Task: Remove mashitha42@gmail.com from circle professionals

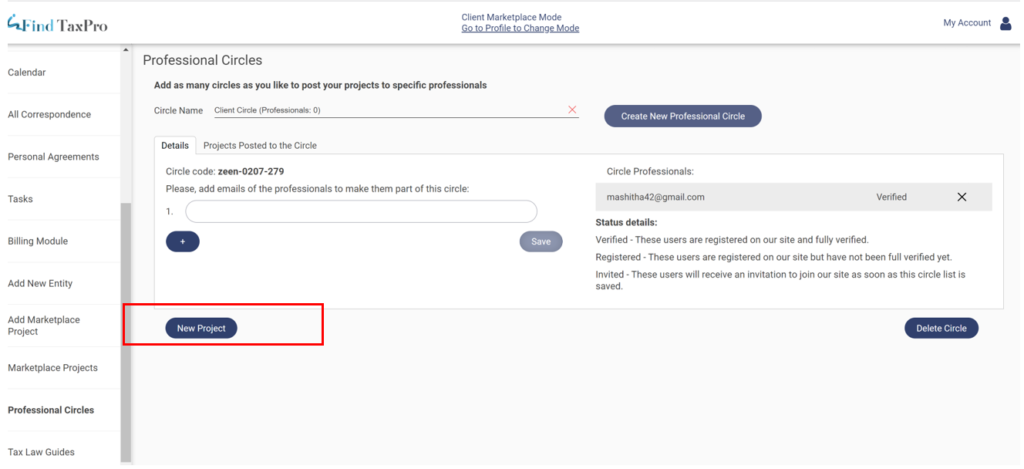Action: 962,197
